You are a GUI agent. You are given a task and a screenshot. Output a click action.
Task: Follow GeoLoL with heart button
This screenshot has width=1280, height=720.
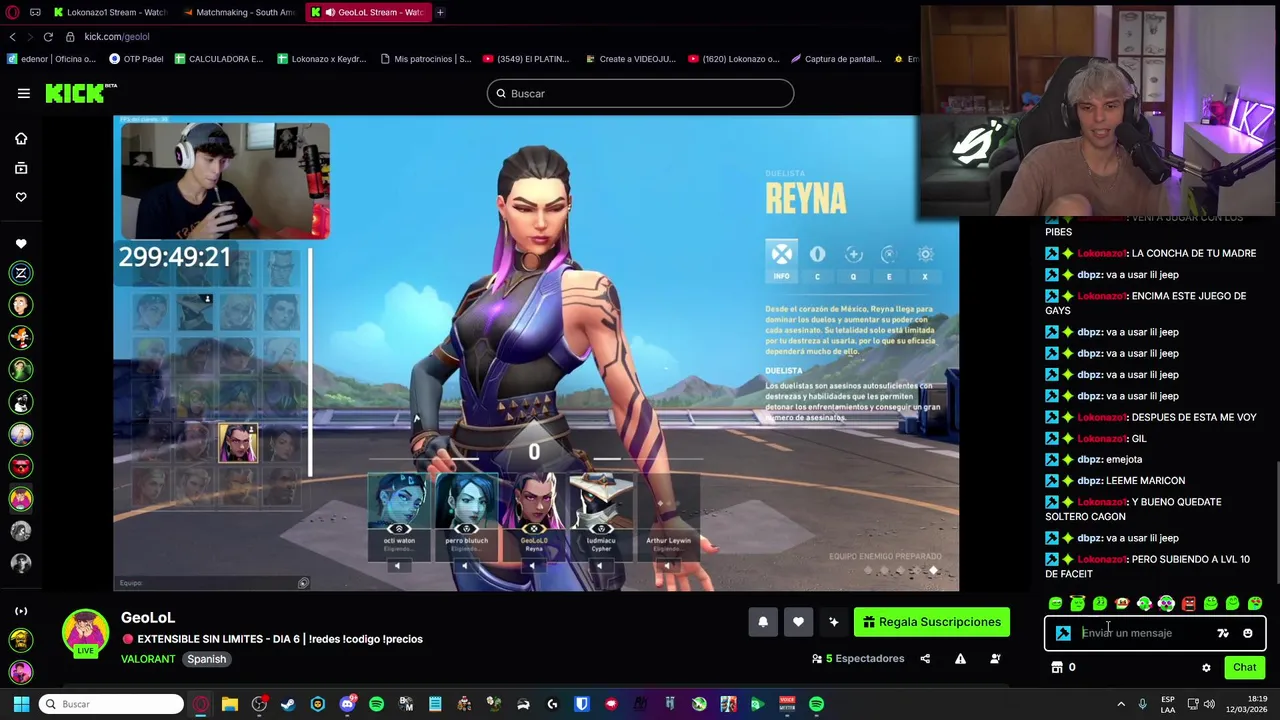point(798,622)
